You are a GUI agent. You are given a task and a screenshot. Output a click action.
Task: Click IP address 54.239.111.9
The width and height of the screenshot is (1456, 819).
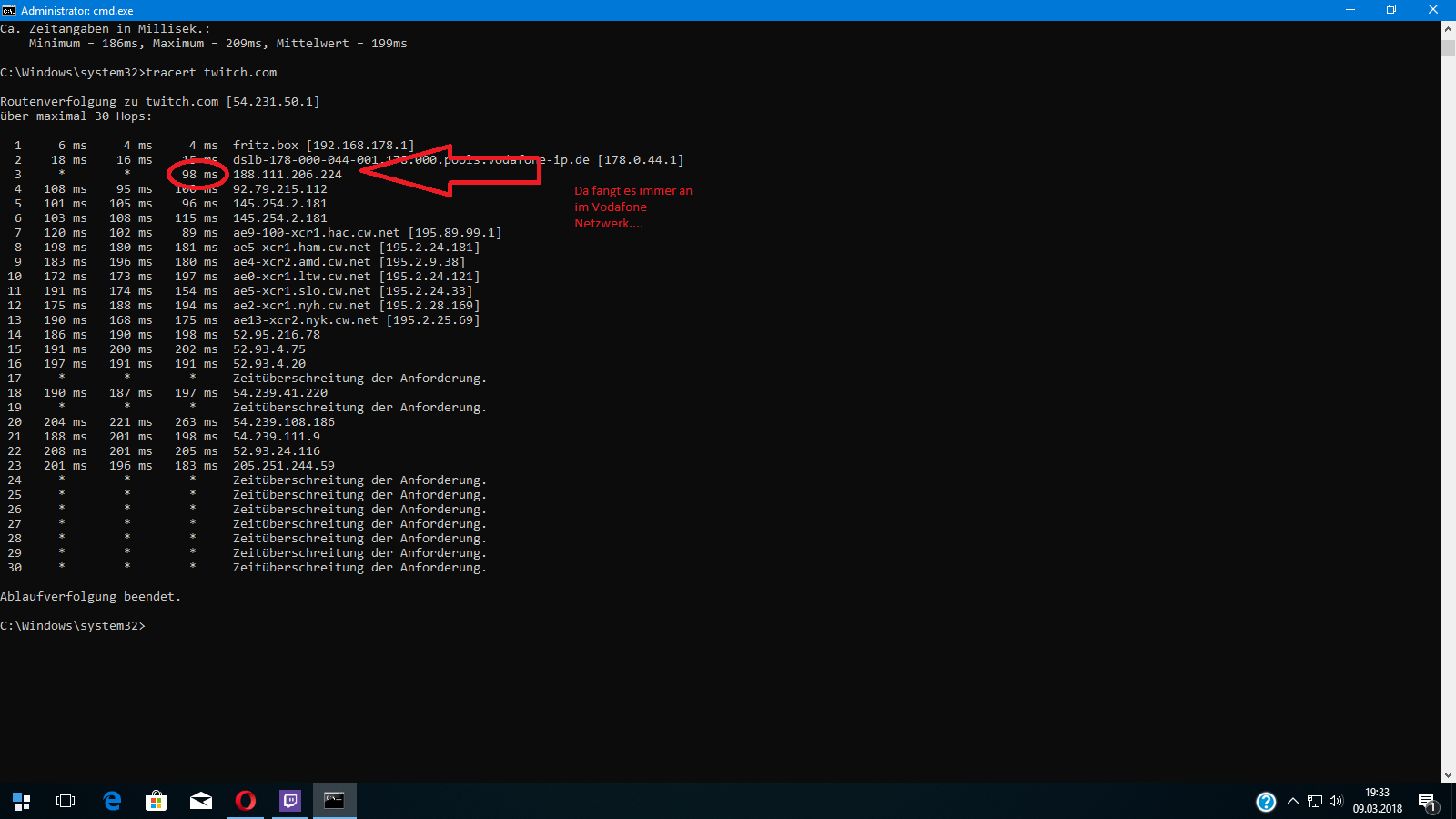click(x=277, y=437)
